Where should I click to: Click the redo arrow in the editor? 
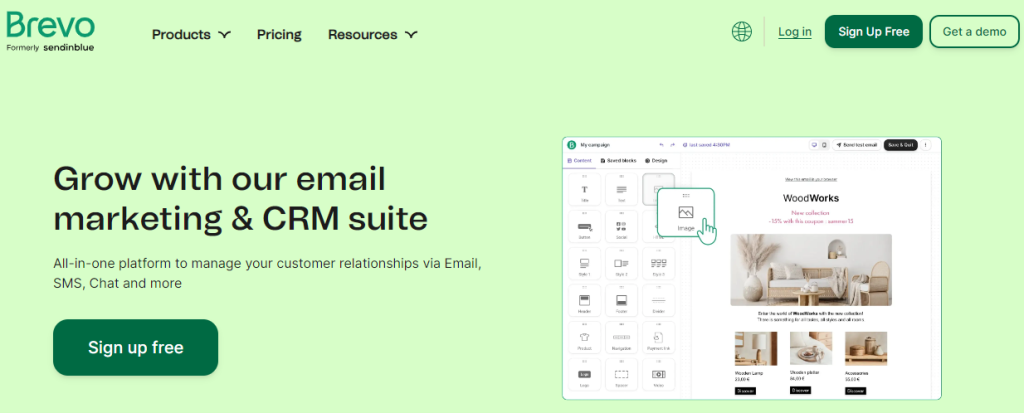(x=673, y=145)
